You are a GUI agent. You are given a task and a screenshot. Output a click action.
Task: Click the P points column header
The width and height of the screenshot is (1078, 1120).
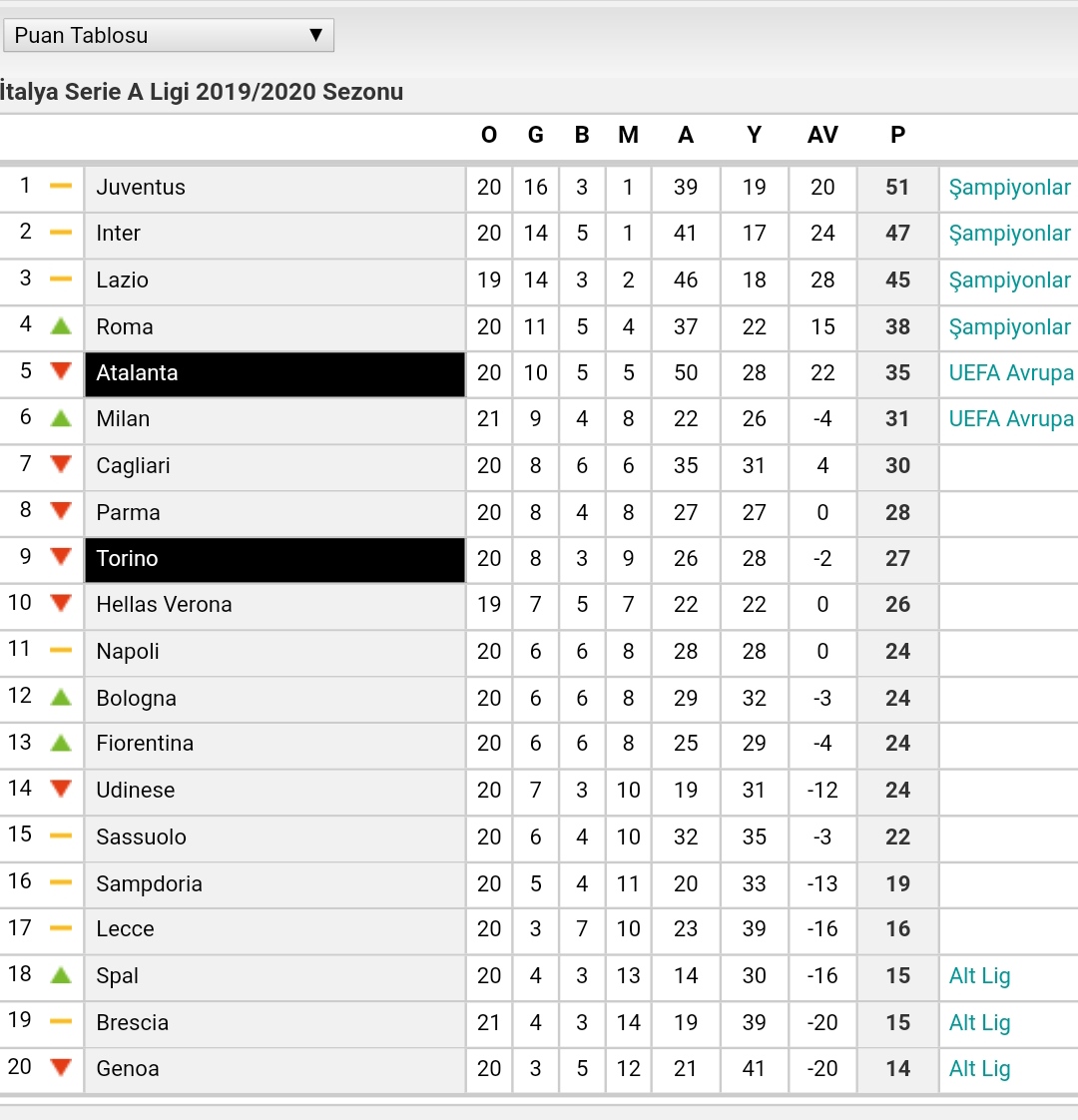point(898,135)
